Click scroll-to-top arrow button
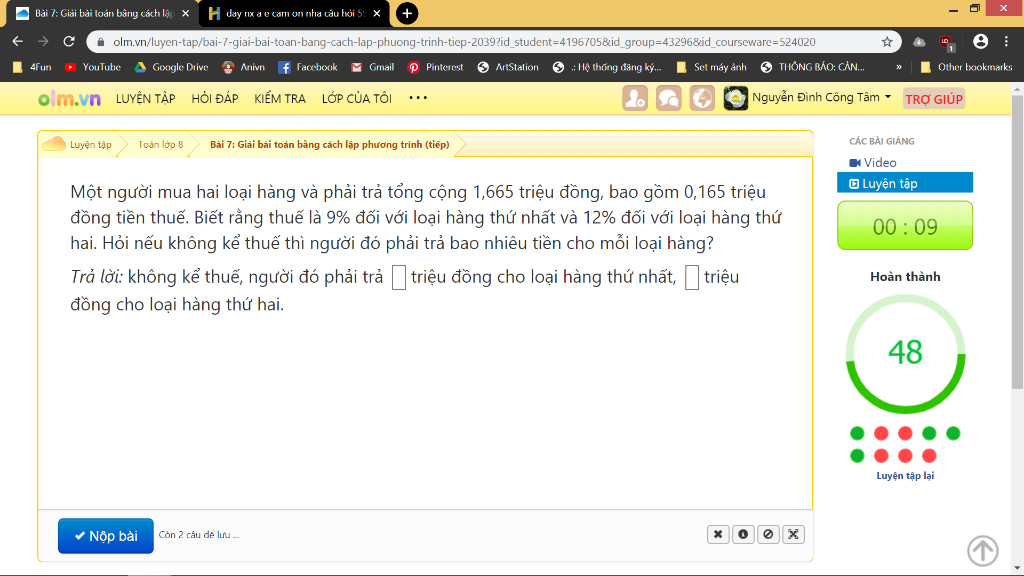The image size is (1024, 576). point(983,551)
